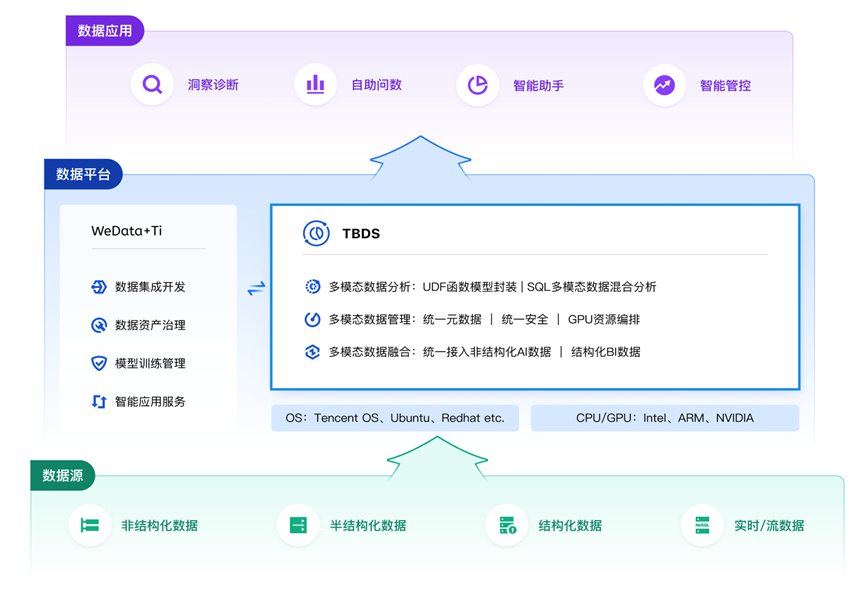Click the CPU/GPU: Intel, ARM, NVIDIA box
866x593 pixels.
[x=664, y=418]
